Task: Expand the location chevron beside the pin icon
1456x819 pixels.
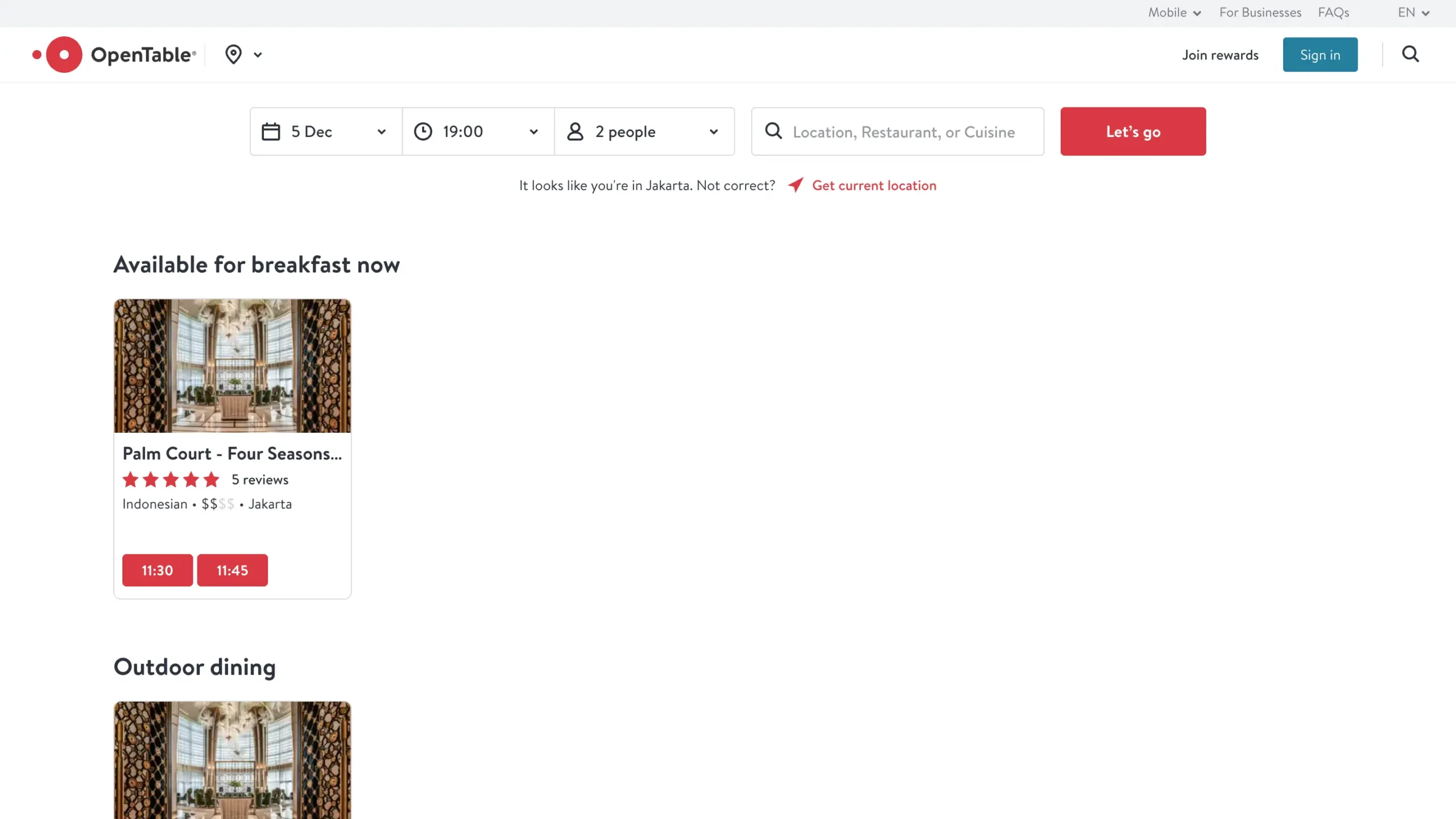Action: 259,54
